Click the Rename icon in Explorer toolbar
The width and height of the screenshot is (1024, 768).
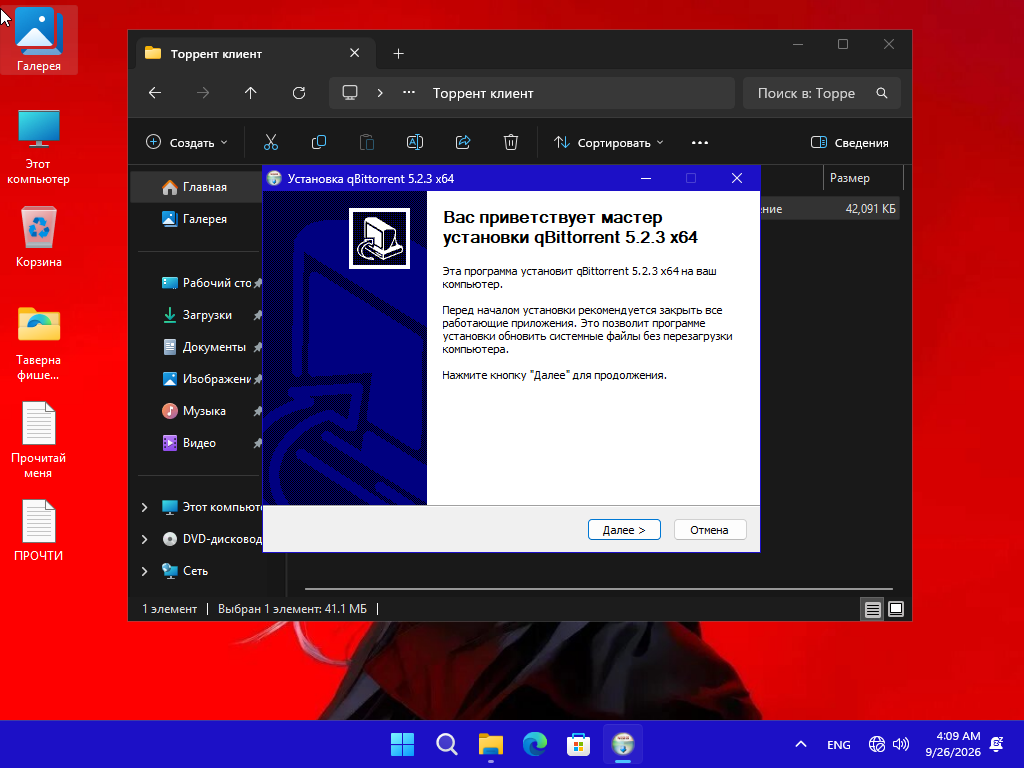[415, 142]
